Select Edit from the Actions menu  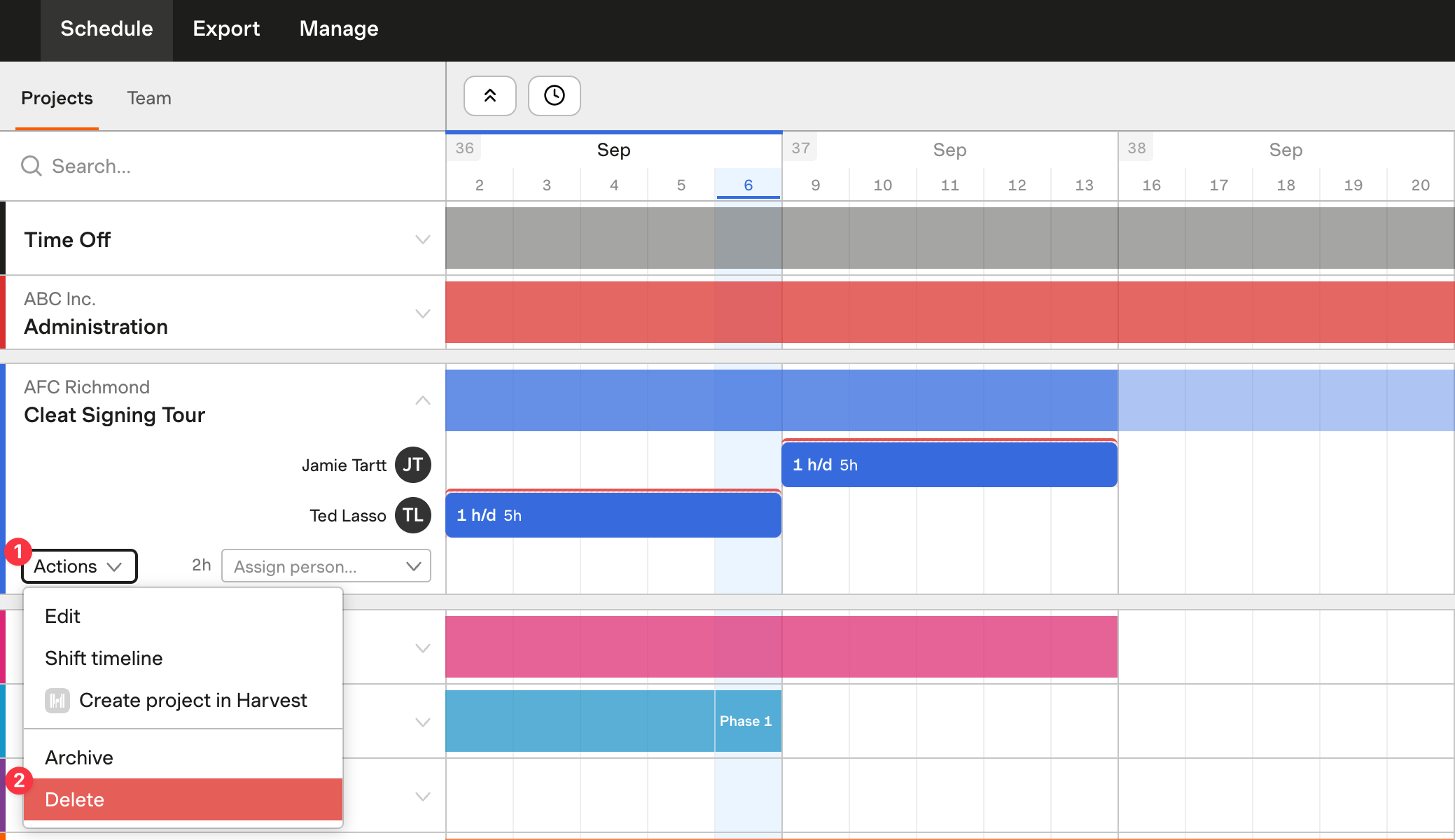pos(62,616)
